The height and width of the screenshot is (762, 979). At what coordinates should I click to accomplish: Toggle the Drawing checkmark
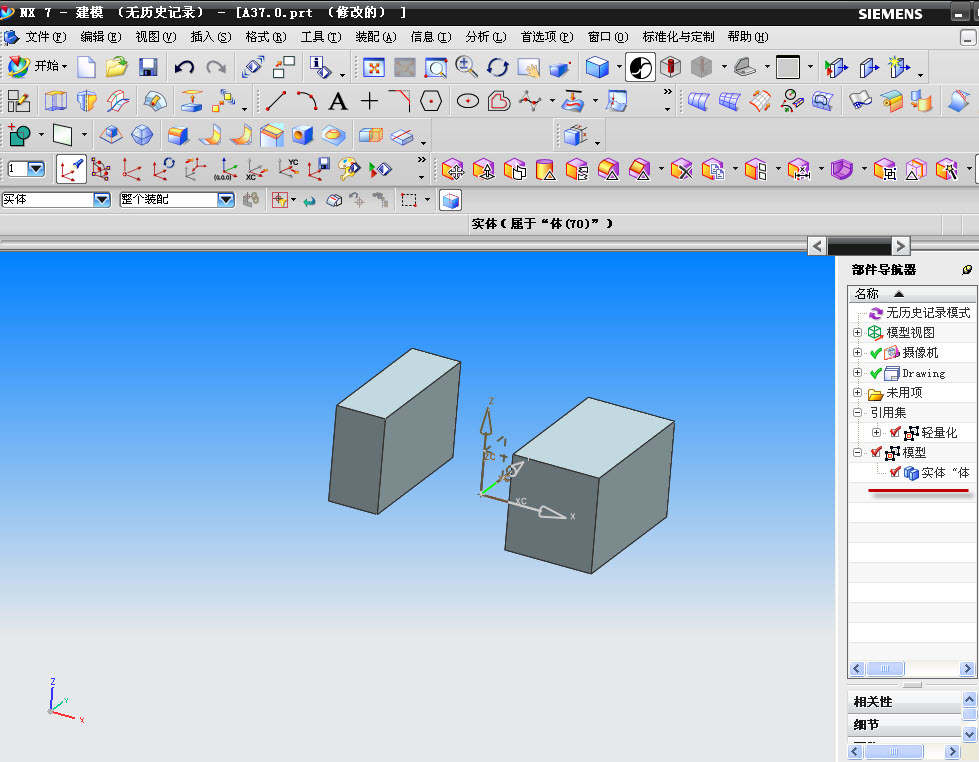tap(875, 373)
